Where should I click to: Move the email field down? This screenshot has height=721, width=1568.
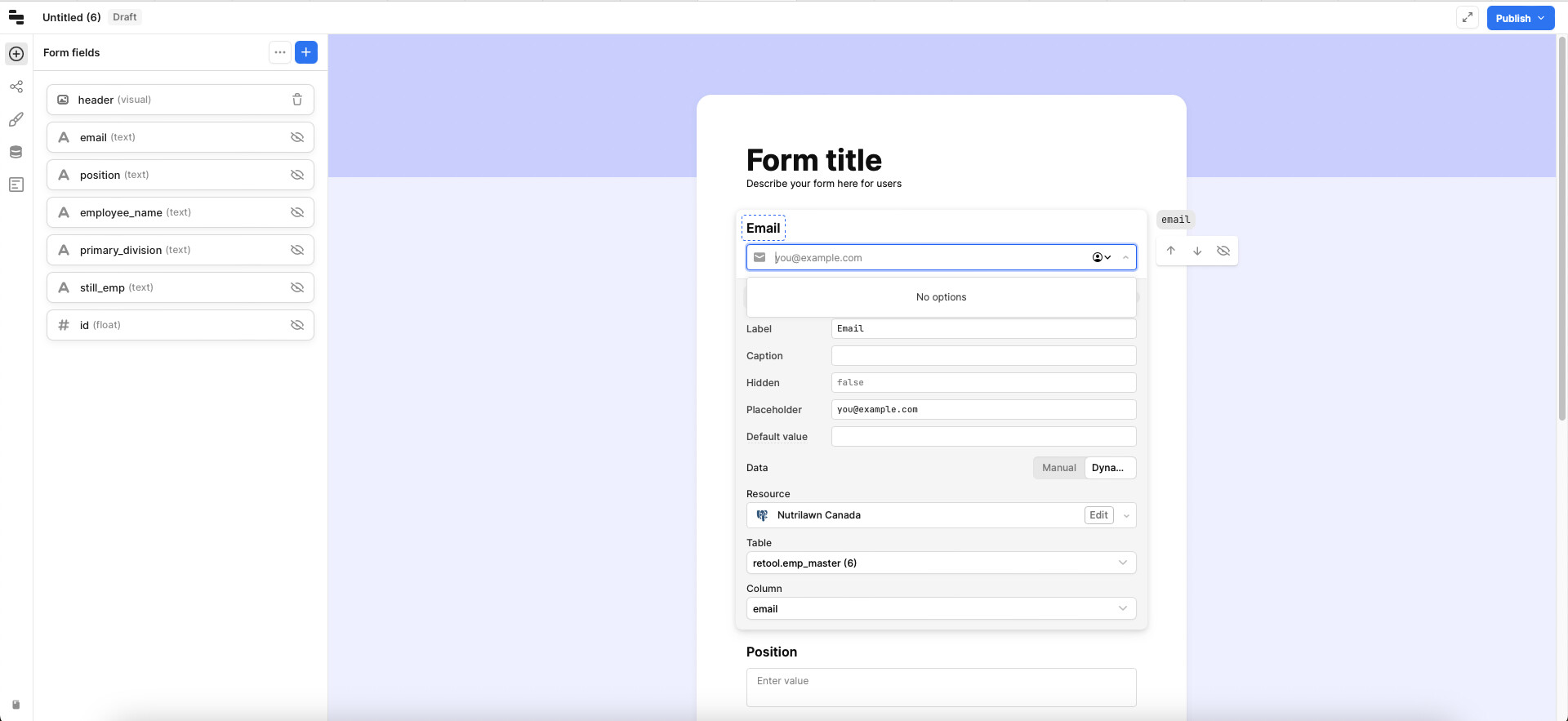(1197, 251)
